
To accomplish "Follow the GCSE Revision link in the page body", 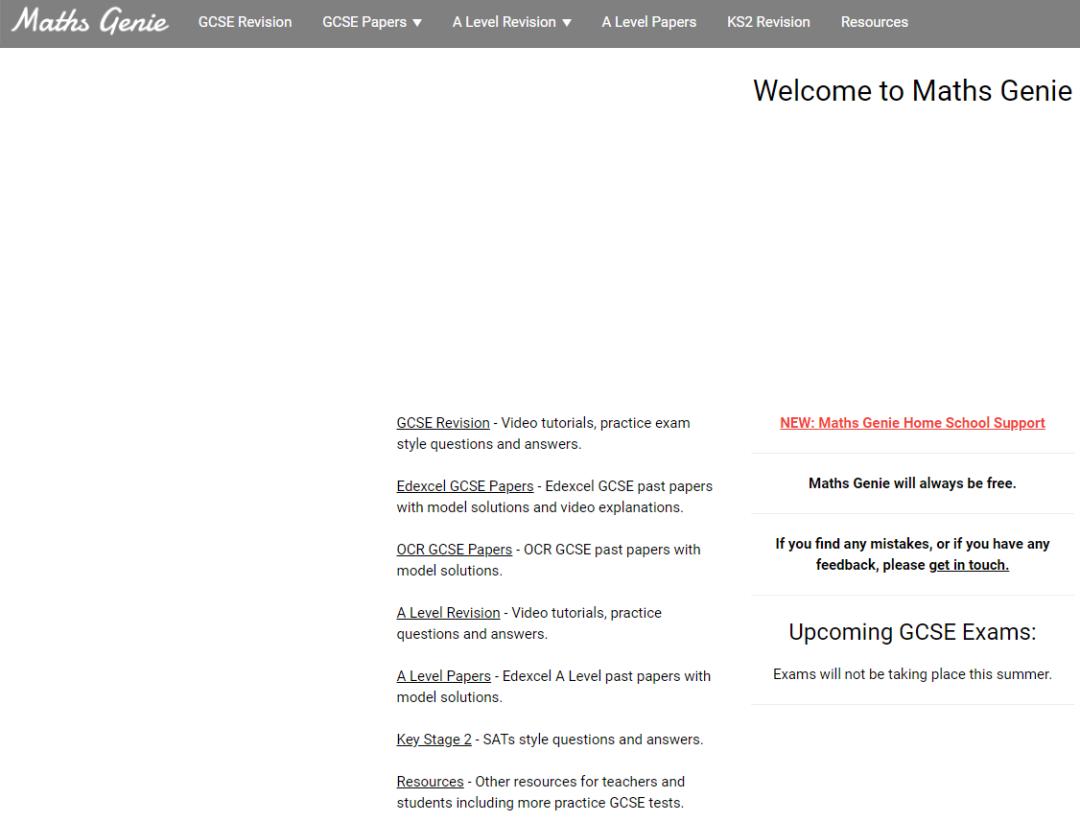I will tap(443, 423).
